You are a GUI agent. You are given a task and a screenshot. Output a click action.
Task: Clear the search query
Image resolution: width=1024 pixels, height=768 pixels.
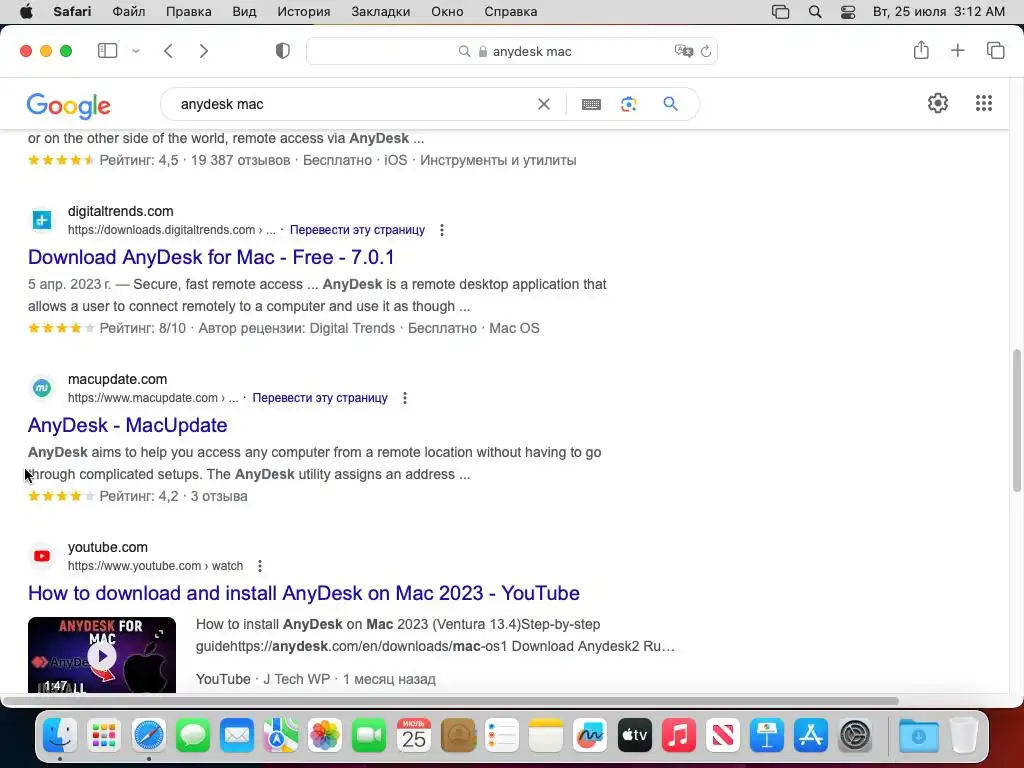click(543, 104)
